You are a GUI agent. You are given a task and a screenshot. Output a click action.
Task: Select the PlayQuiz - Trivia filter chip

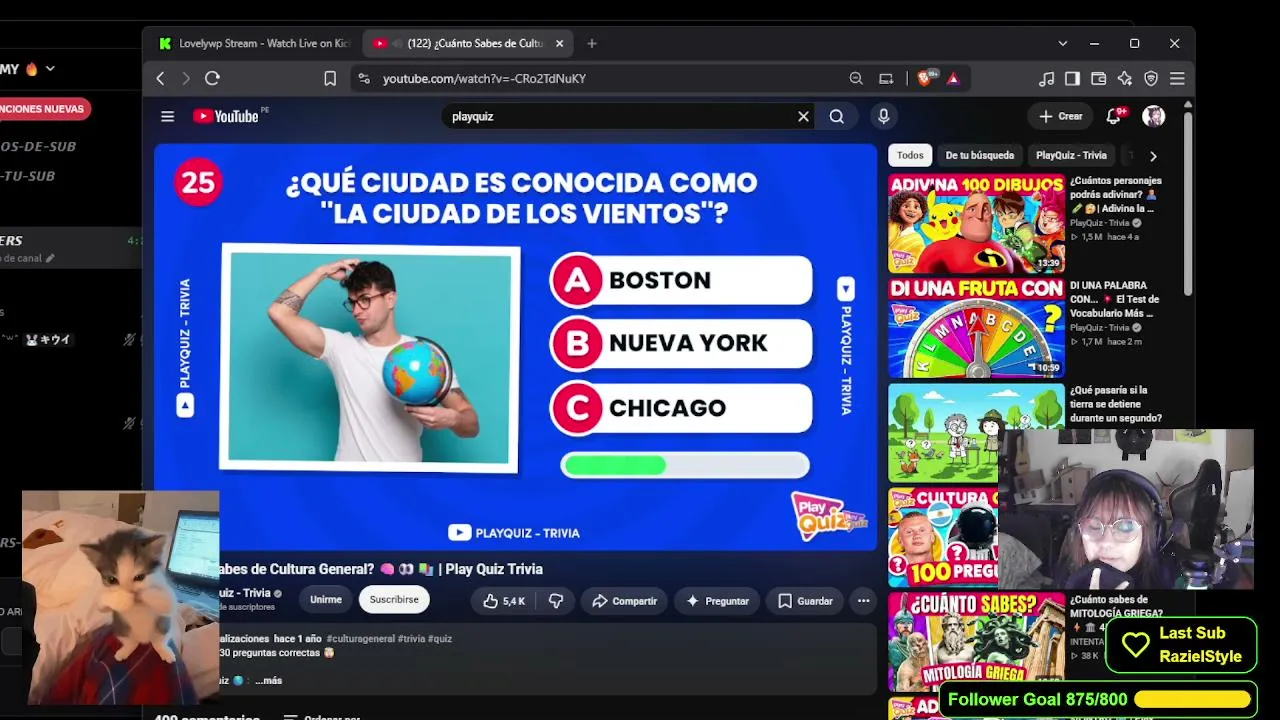click(x=1071, y=155)
